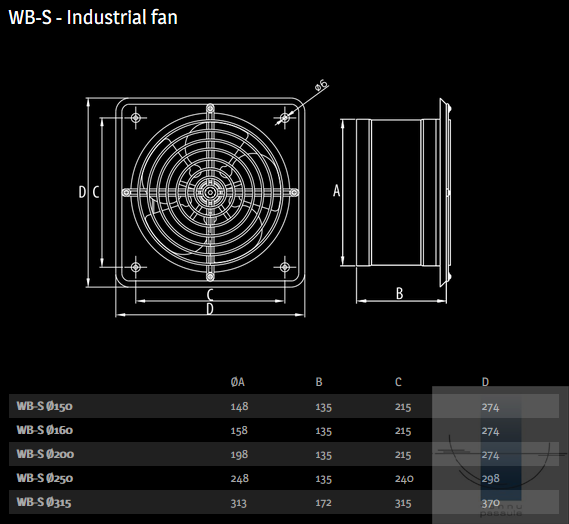Click the ØA column header

(x=238, y=382)
